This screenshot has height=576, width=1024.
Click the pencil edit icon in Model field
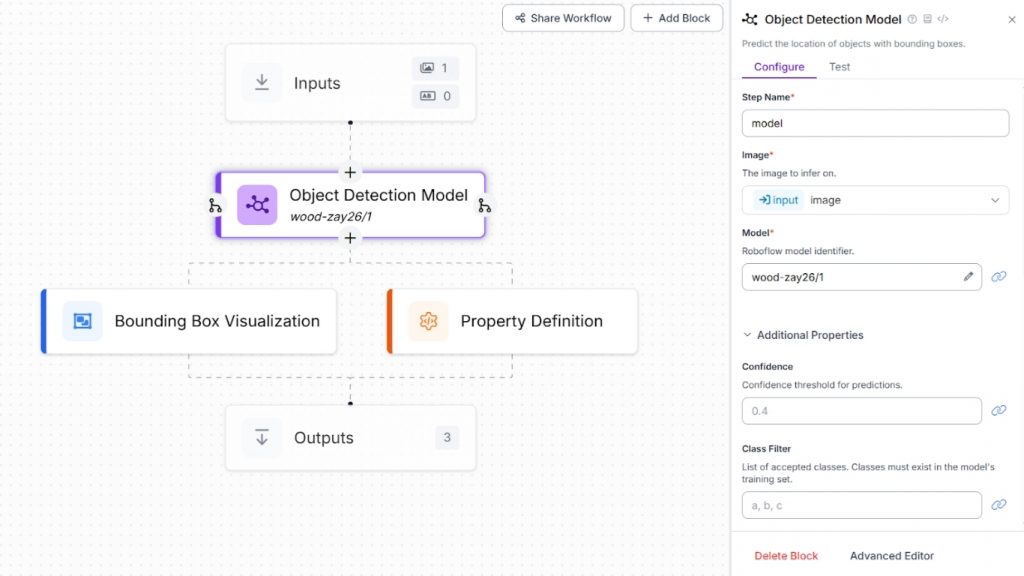pos(968,277)
